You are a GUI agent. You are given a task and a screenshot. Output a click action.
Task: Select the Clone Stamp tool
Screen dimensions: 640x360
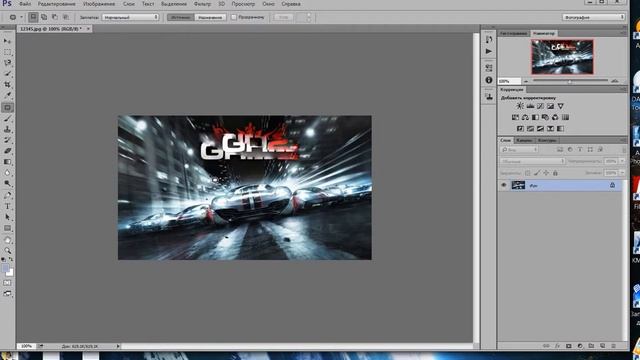7,129
